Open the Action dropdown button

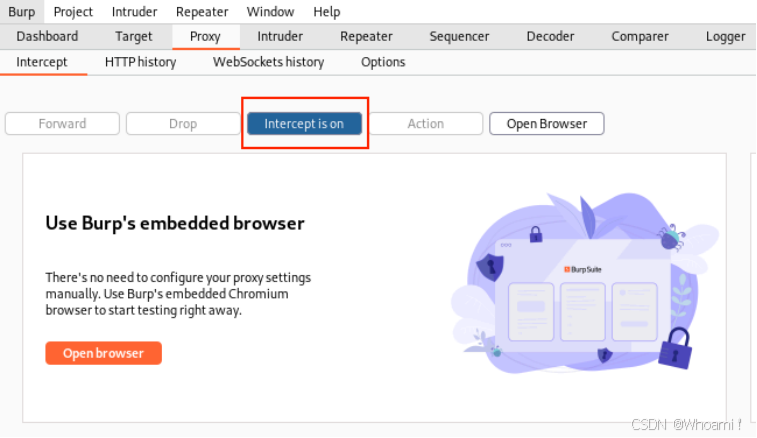(426, 124)
